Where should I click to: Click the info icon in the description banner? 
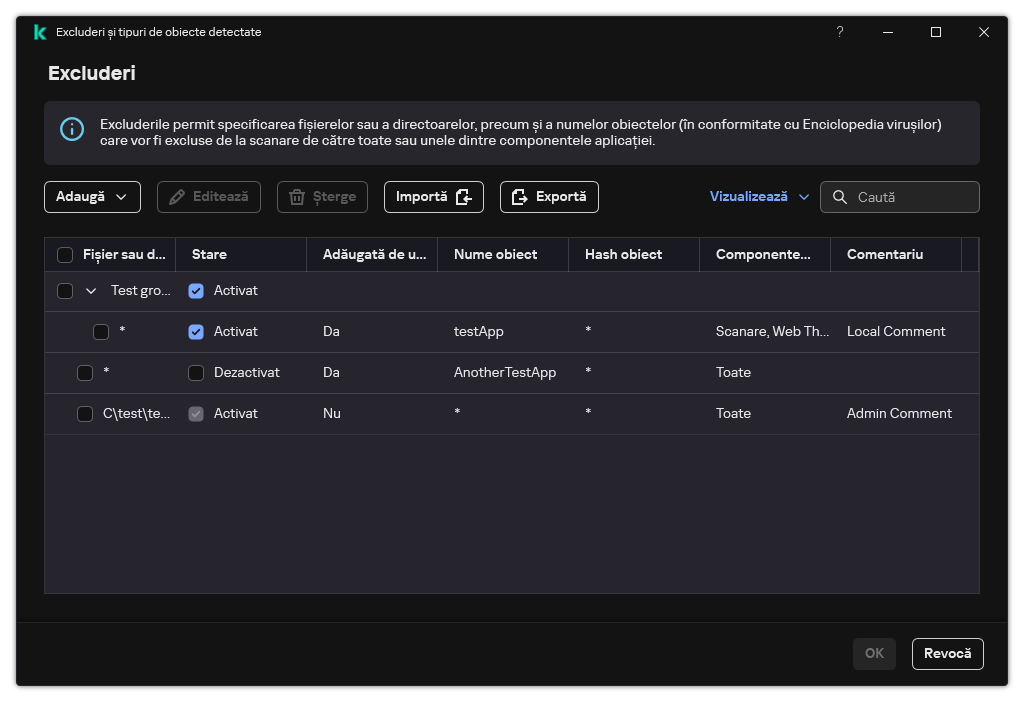click(x=72, y=129)
